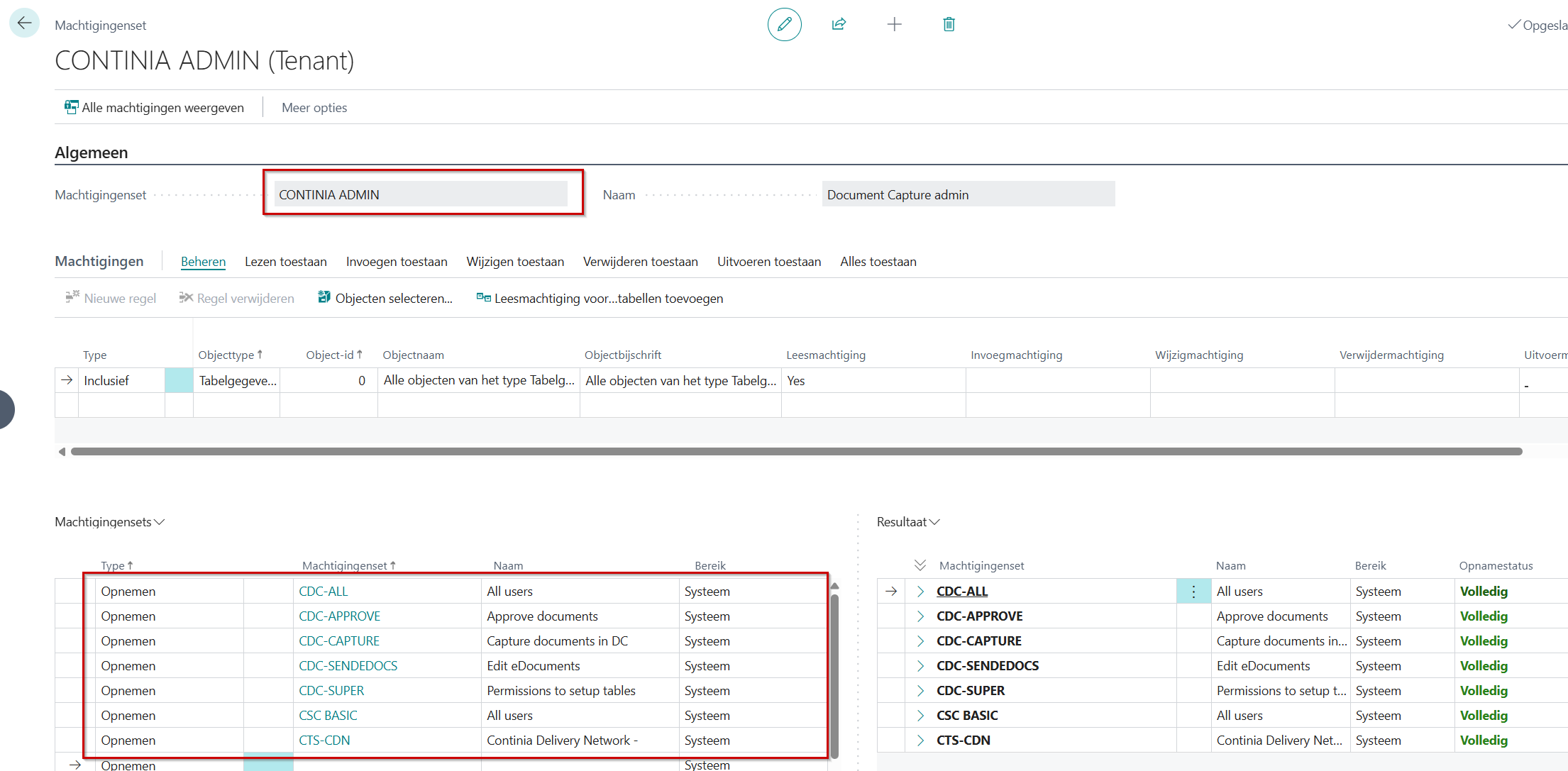Click the Machtigingensets vertical scrollbar
1568x771 pixels.
click(x=835, y=675)
